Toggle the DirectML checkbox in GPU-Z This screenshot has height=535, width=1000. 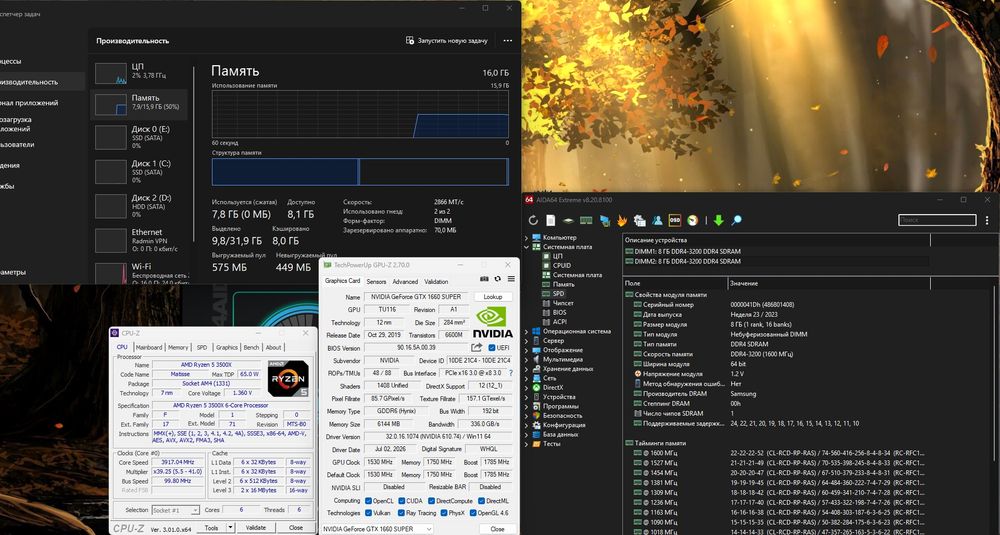point(482,501)
